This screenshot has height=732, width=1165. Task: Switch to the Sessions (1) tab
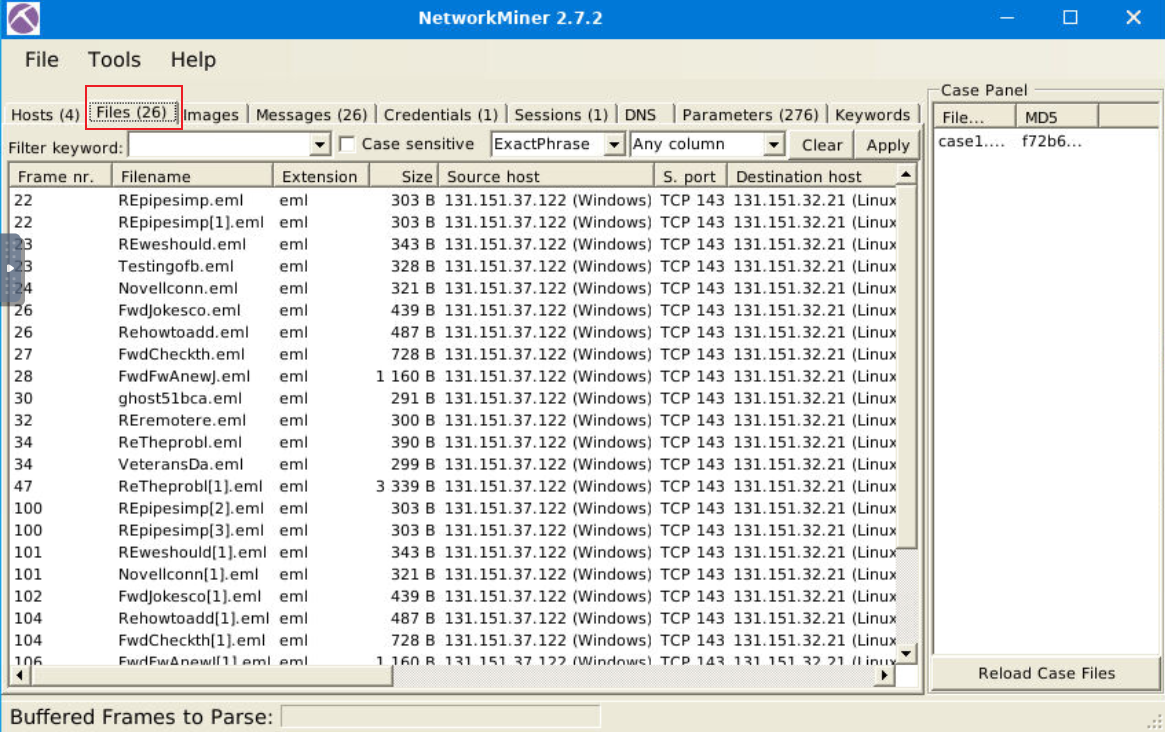click(561, 114)
